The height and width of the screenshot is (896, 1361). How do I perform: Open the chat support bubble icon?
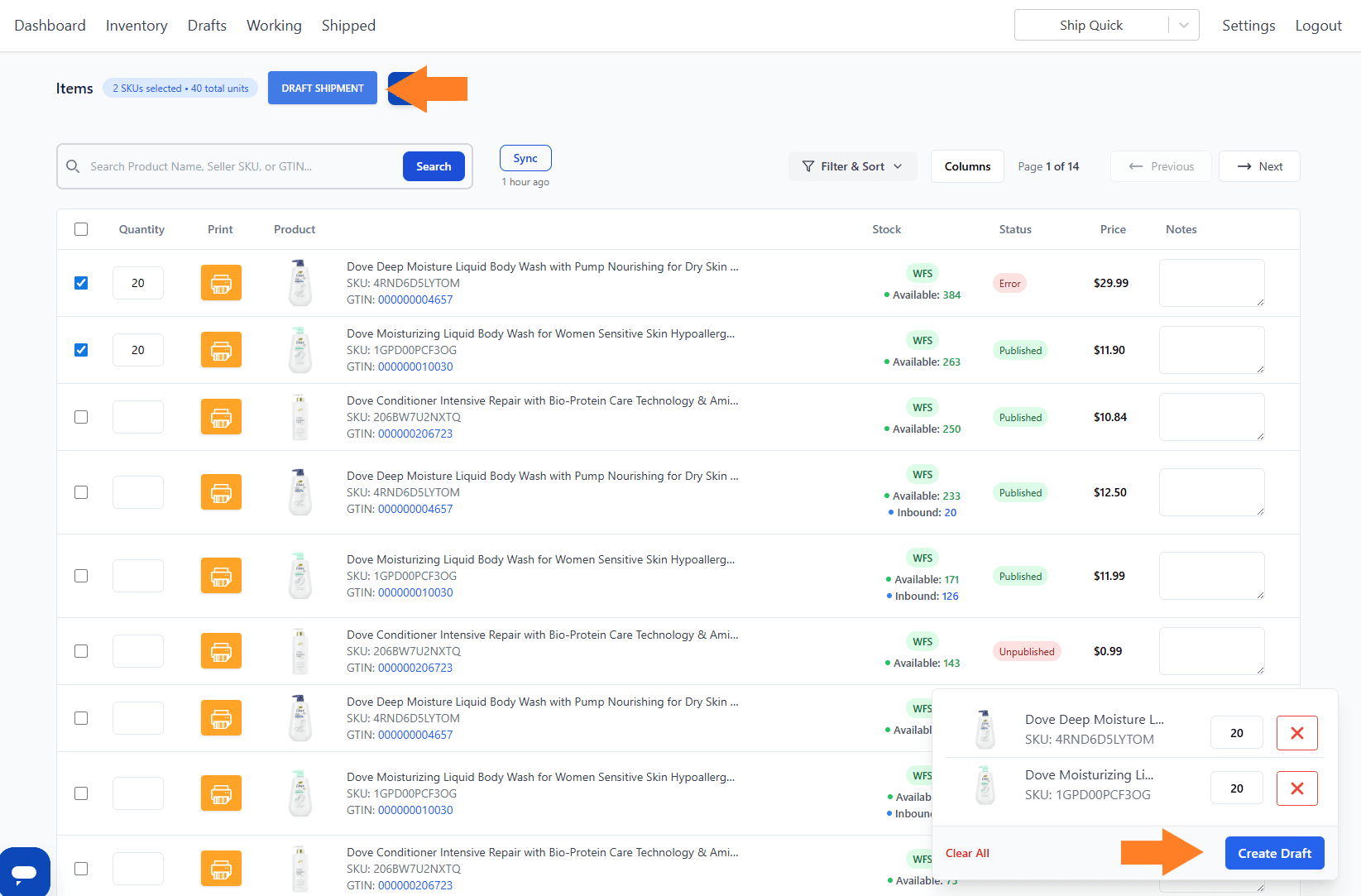24,872
